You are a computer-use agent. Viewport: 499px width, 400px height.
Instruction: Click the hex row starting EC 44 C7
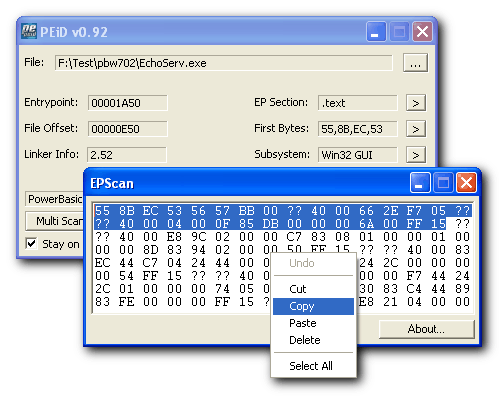tap(283, 263)
